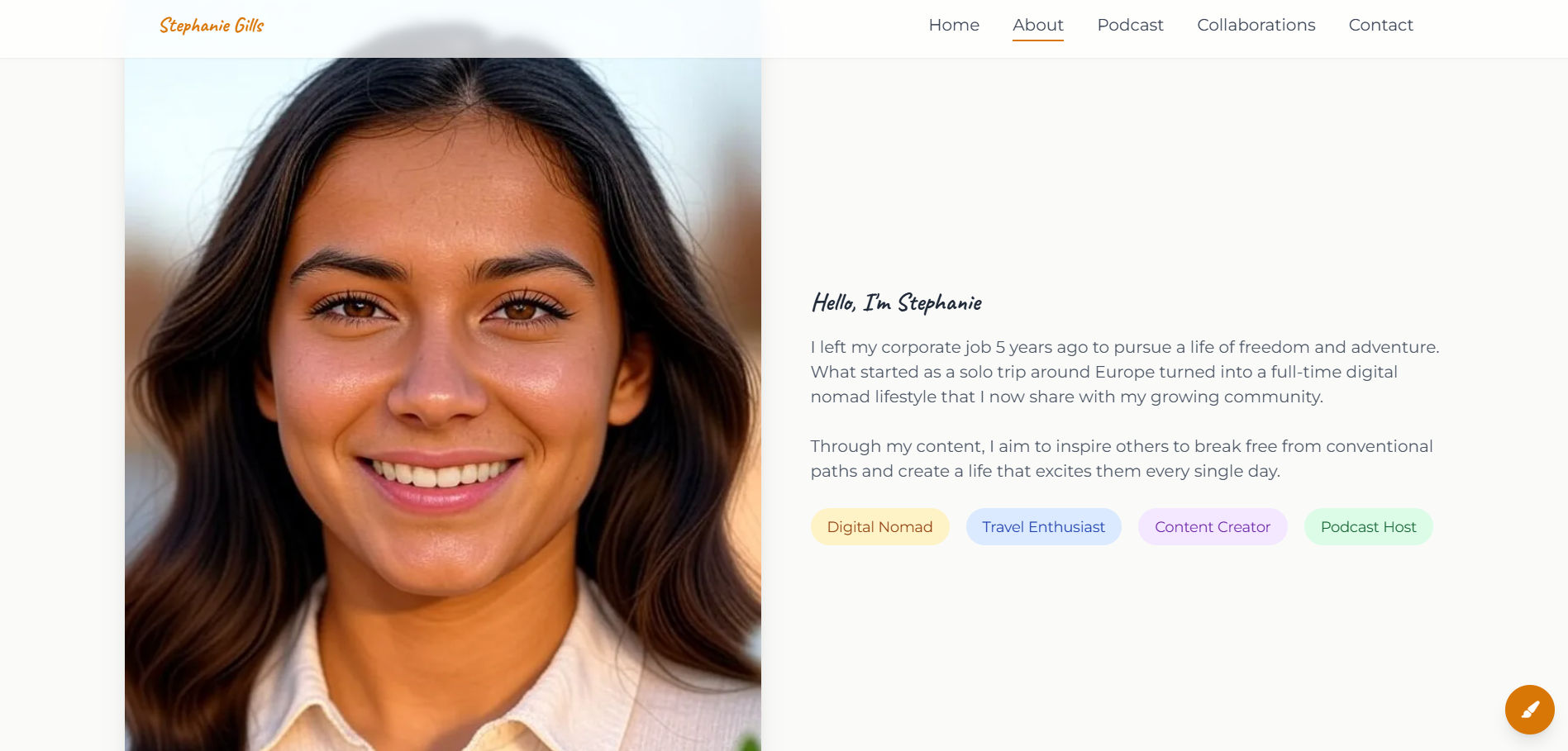
Task: Click Stephanie's portrait photo
Action: tap(443, 404)
